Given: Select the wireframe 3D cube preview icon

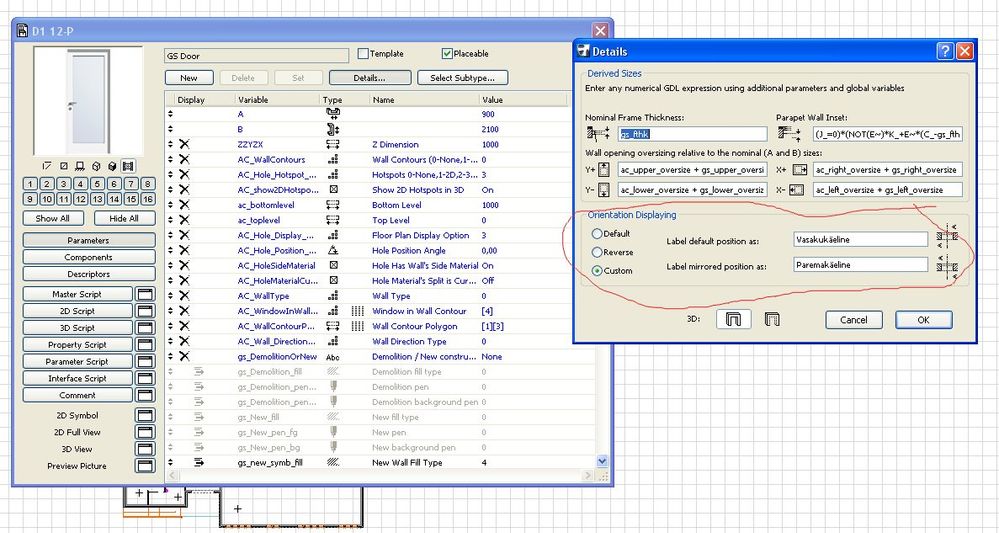Looking at the screenshot, I should [x=96, y=166].
